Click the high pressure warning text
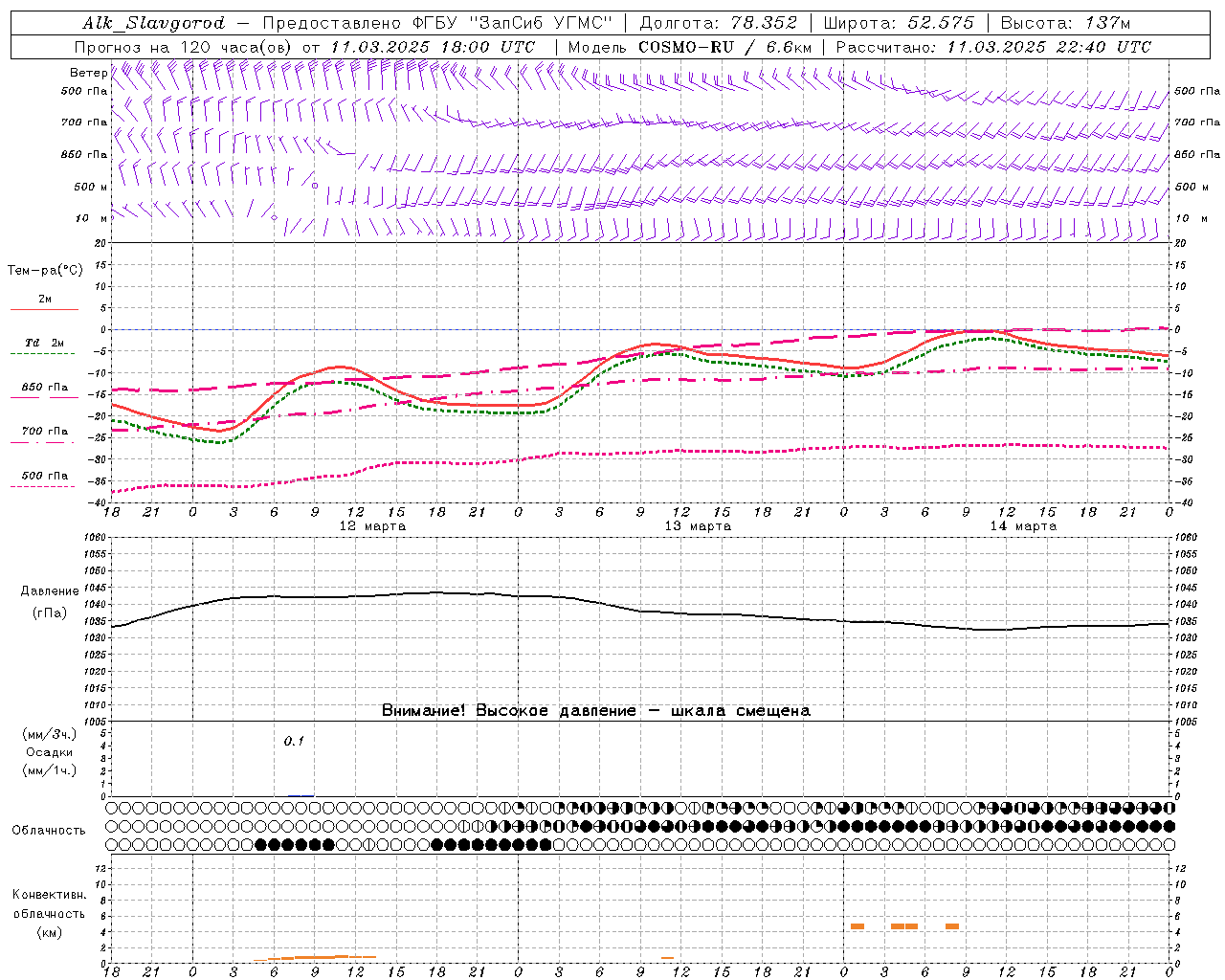Screen dimensions: 1225x980 point(596,711)
